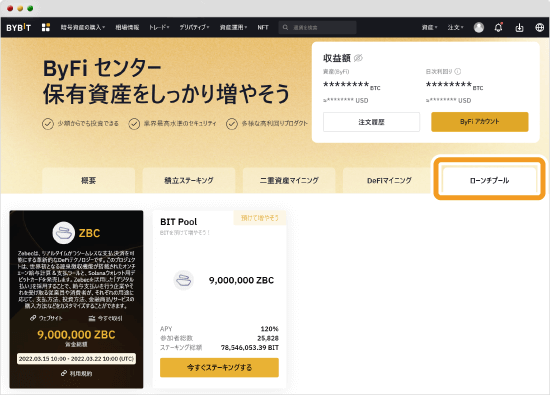Click the BIT Pool title
The height and width of the screenshot is (395, 550).
[179, 222]
